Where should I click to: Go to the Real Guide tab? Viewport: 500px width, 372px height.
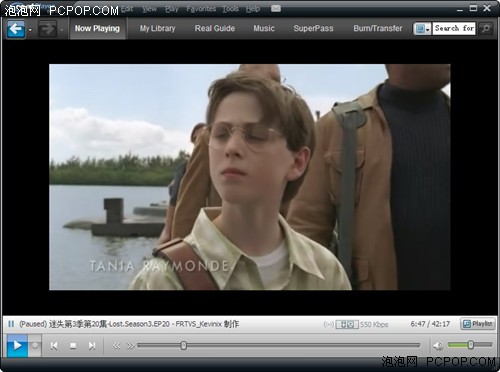pos(215,29)
